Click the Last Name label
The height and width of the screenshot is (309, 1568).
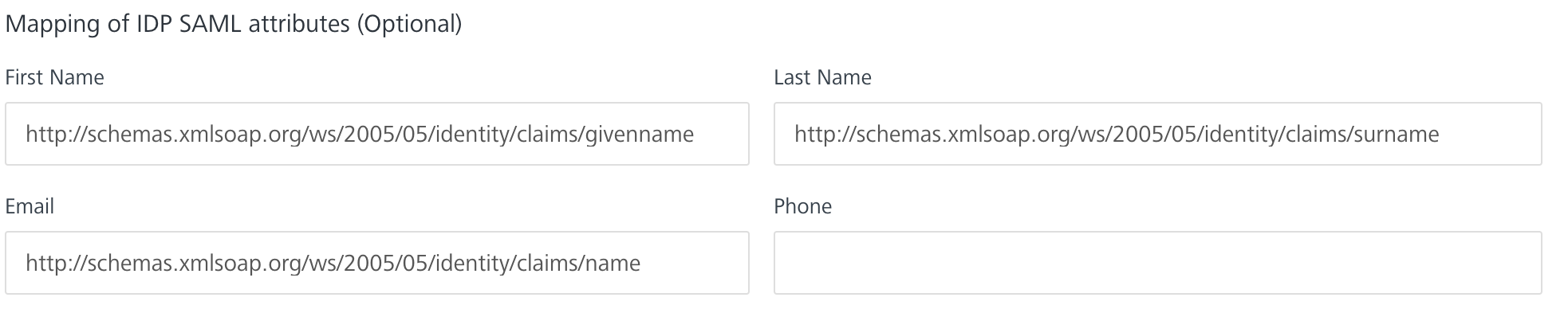822,77
